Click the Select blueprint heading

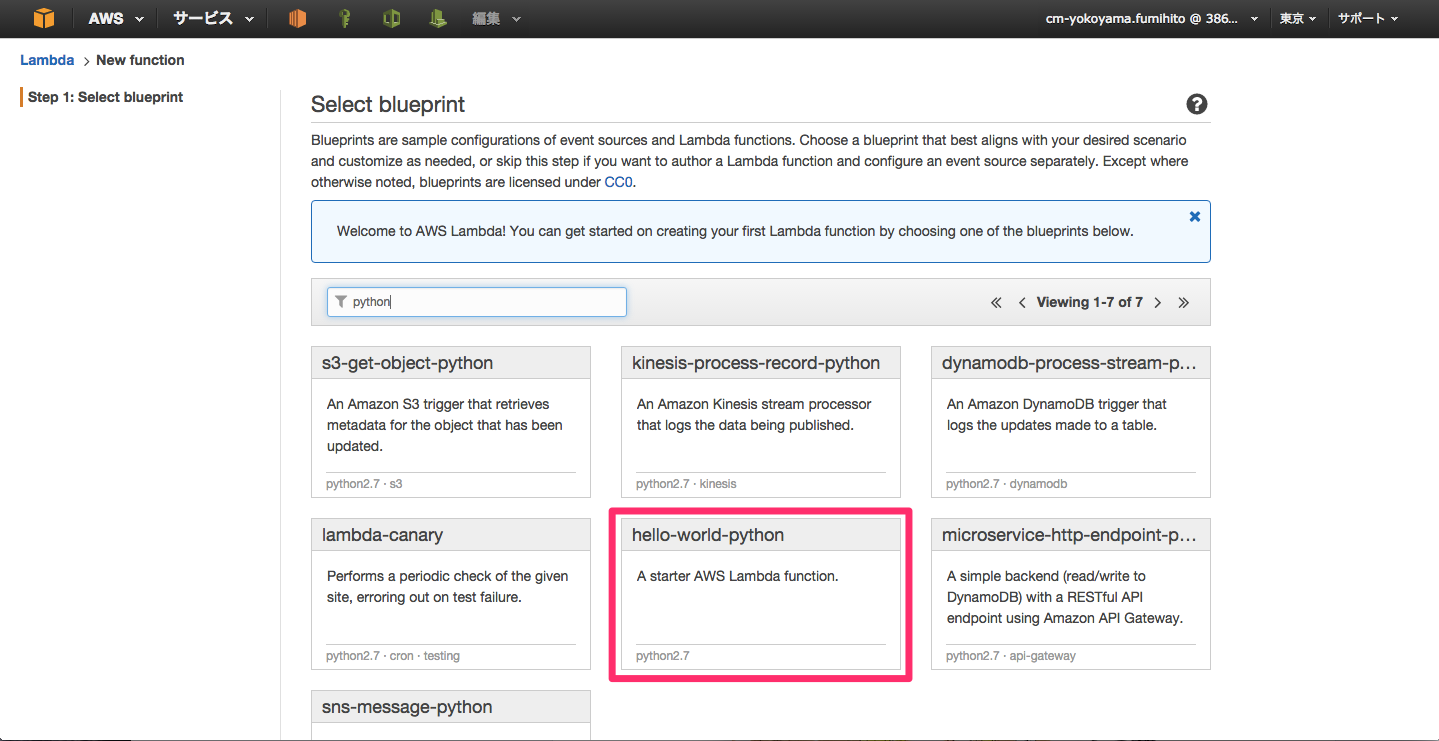coord(388,104)
